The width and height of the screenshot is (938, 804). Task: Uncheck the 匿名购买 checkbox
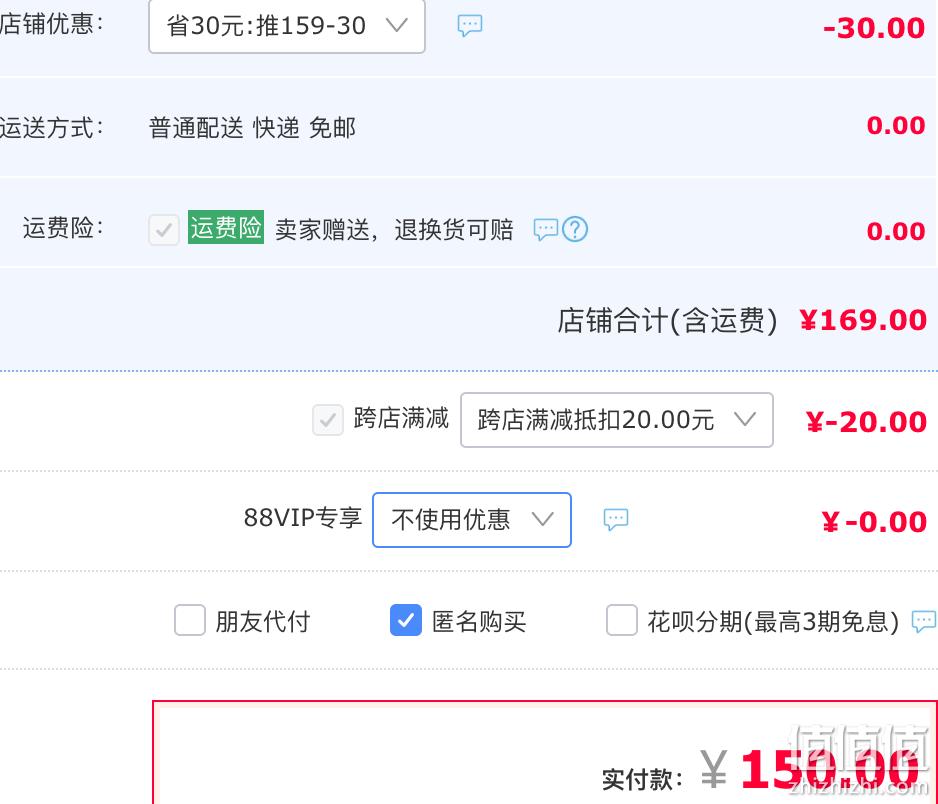[x=406, y=620]
